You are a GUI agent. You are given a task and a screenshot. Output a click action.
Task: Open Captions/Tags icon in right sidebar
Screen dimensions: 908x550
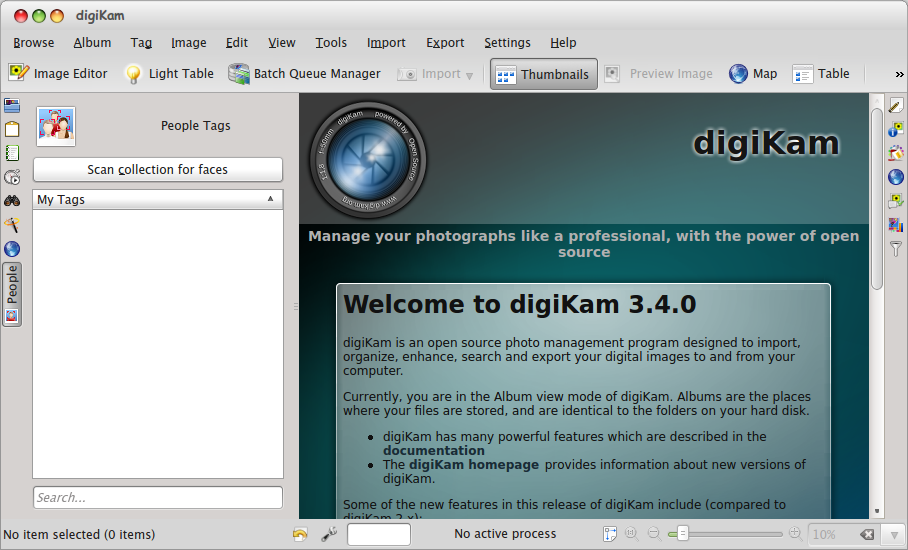click(x=896, y=201)
